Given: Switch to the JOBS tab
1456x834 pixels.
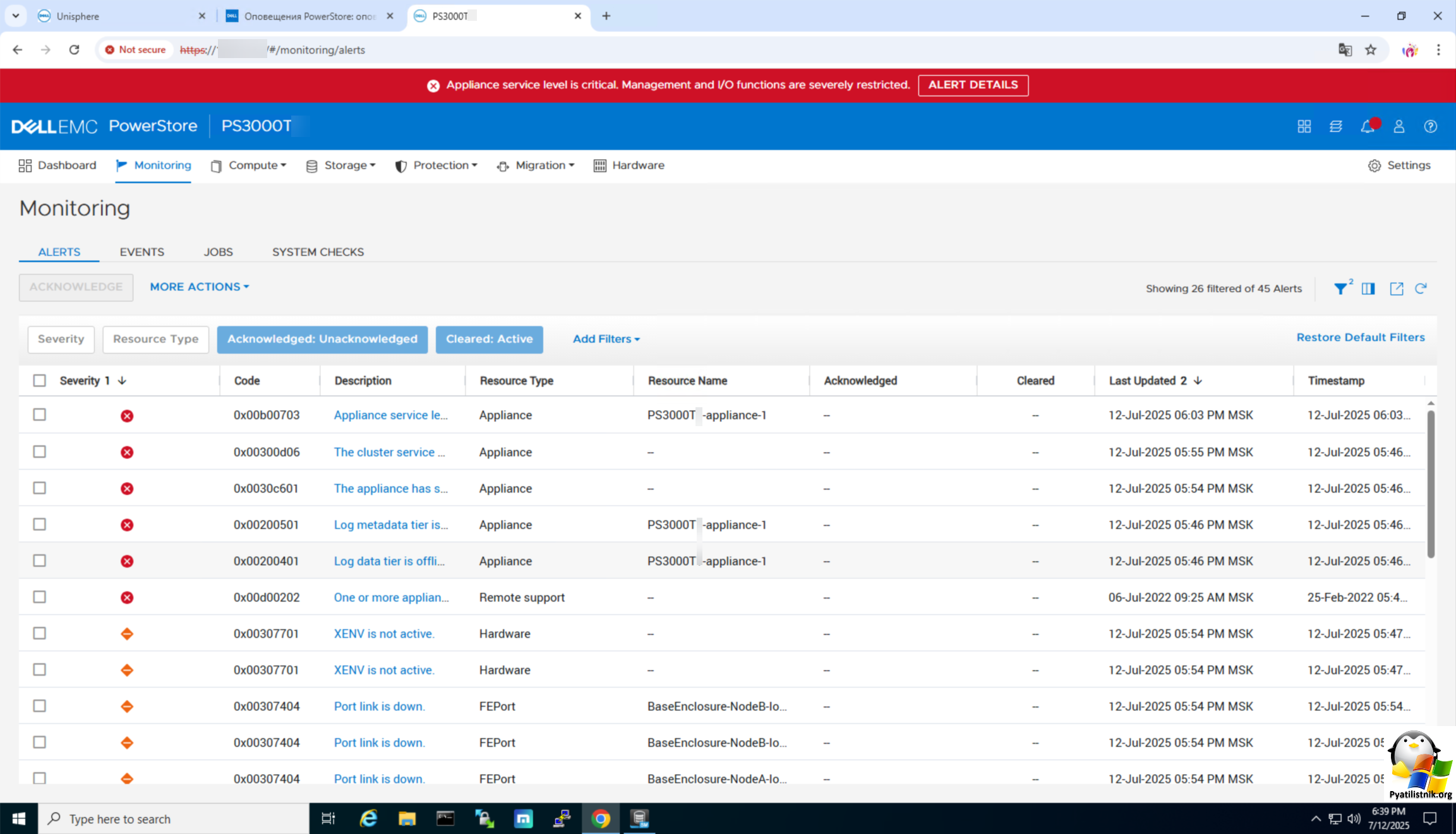Looking at the screenshot, I should pos(218,252).
